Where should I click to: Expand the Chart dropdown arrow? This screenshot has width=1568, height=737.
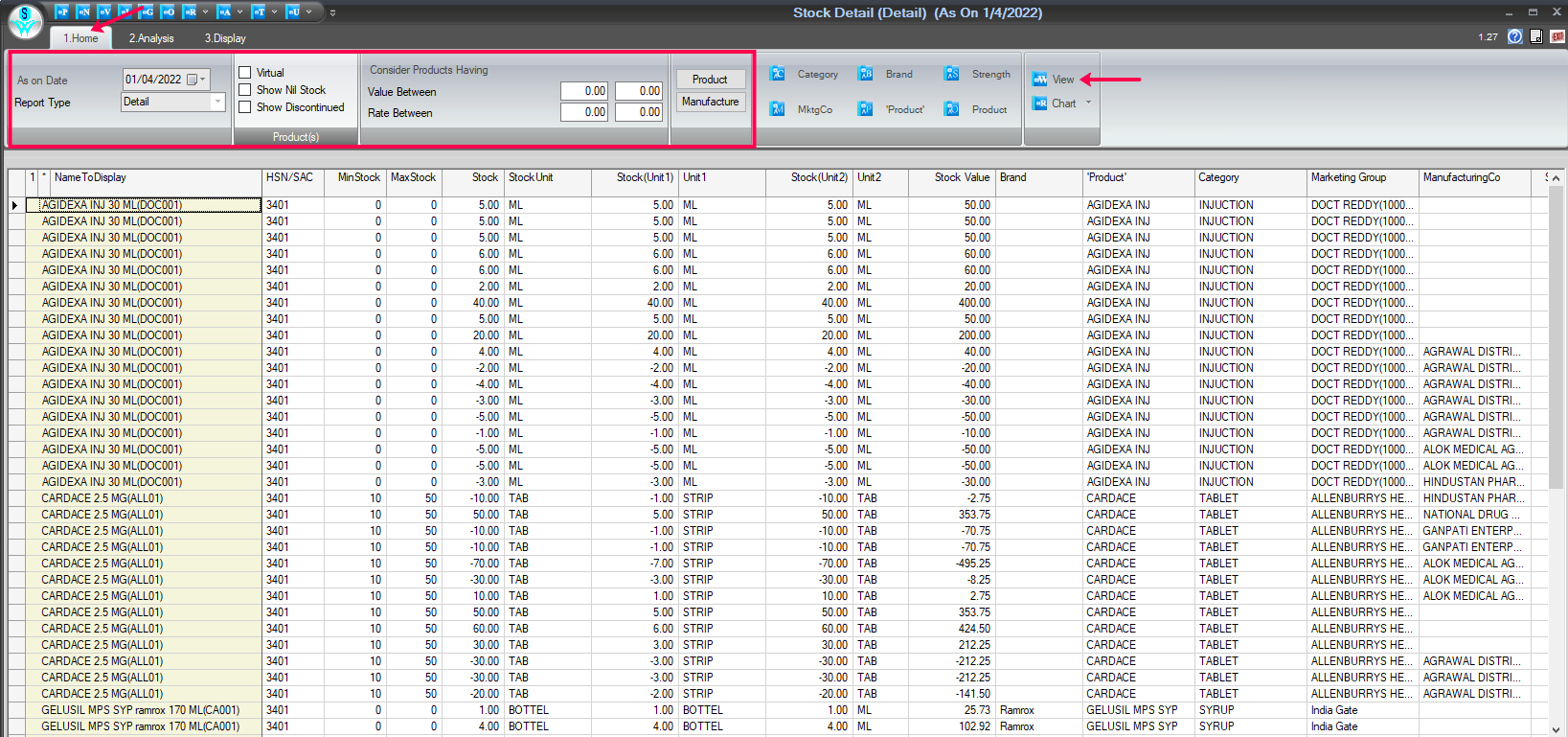click(x=1089, y=103)
